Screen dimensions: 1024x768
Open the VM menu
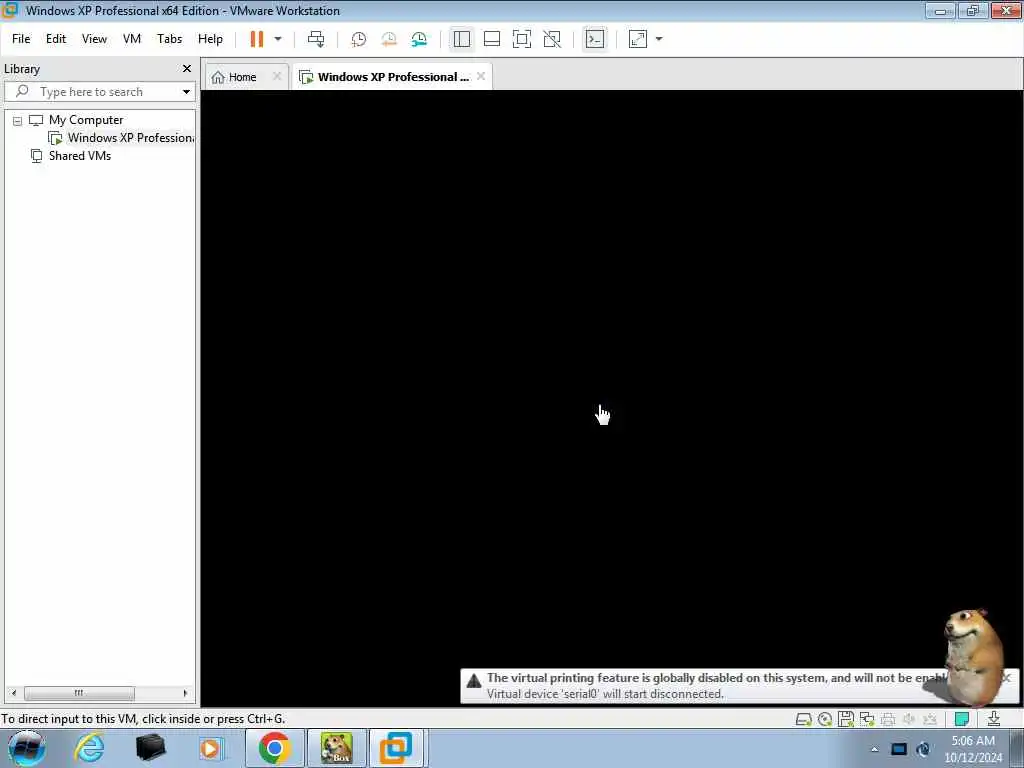[132, 39]
